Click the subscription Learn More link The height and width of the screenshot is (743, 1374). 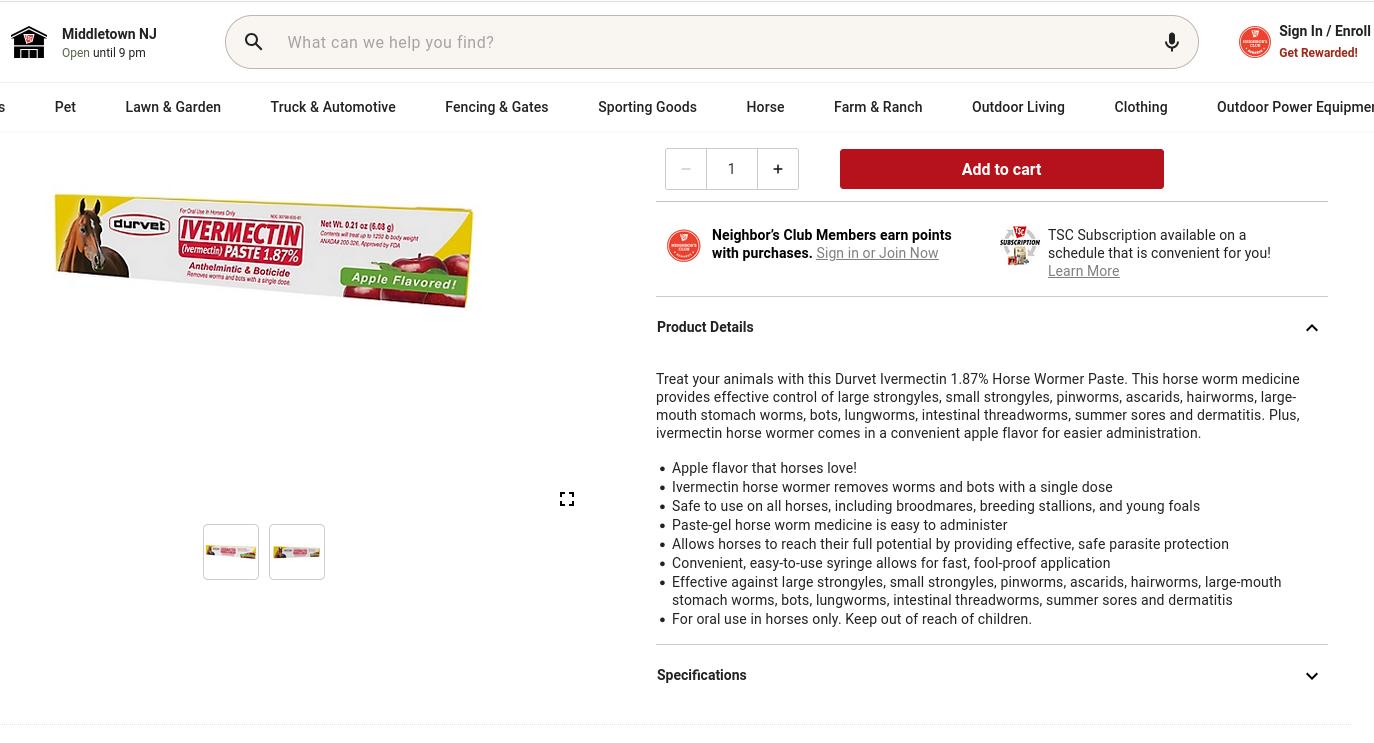[x=1083, y=271]
